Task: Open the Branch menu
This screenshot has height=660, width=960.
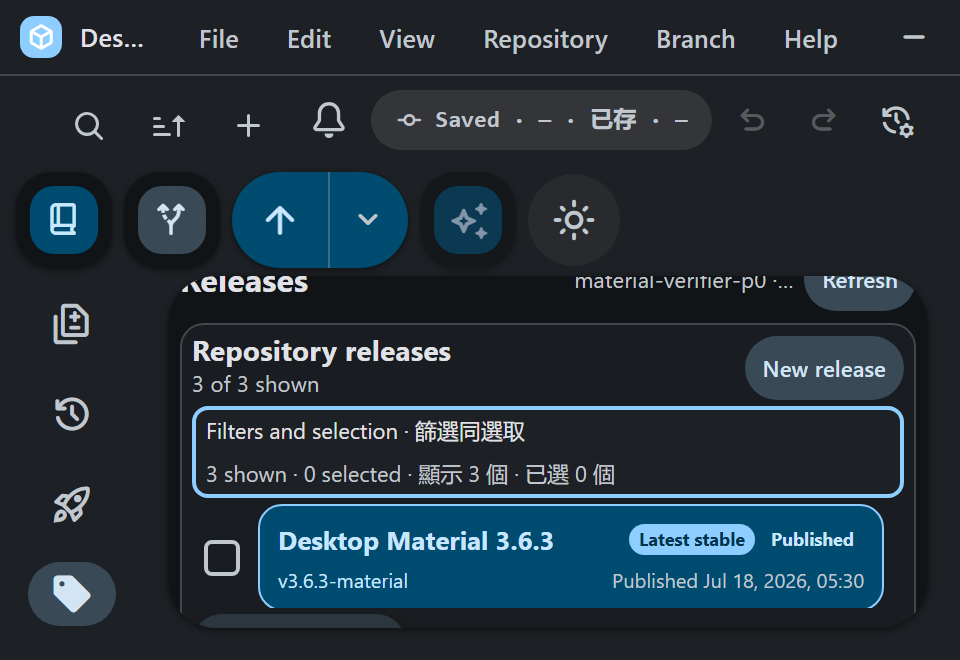Action: coord(696,39)
